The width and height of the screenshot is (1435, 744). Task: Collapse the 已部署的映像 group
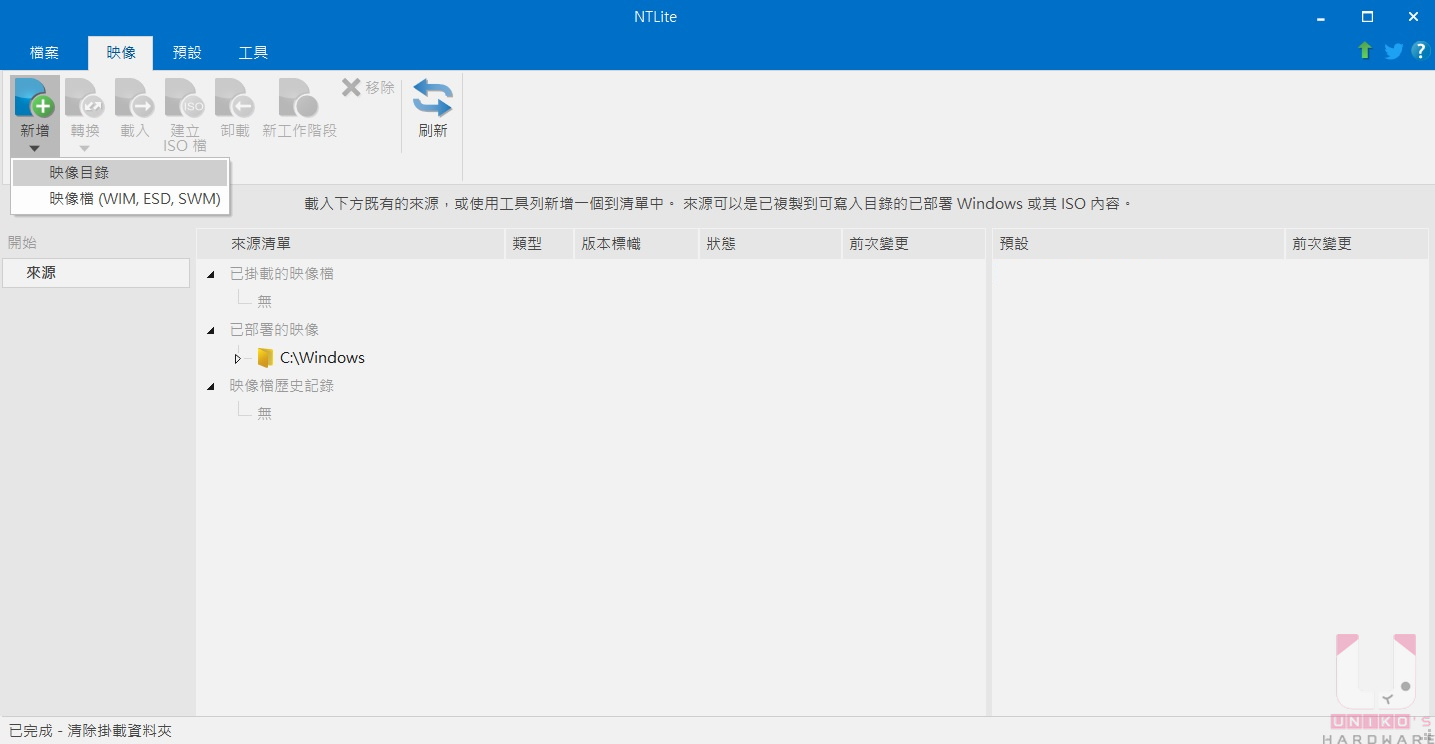click(x=210, y=330)
